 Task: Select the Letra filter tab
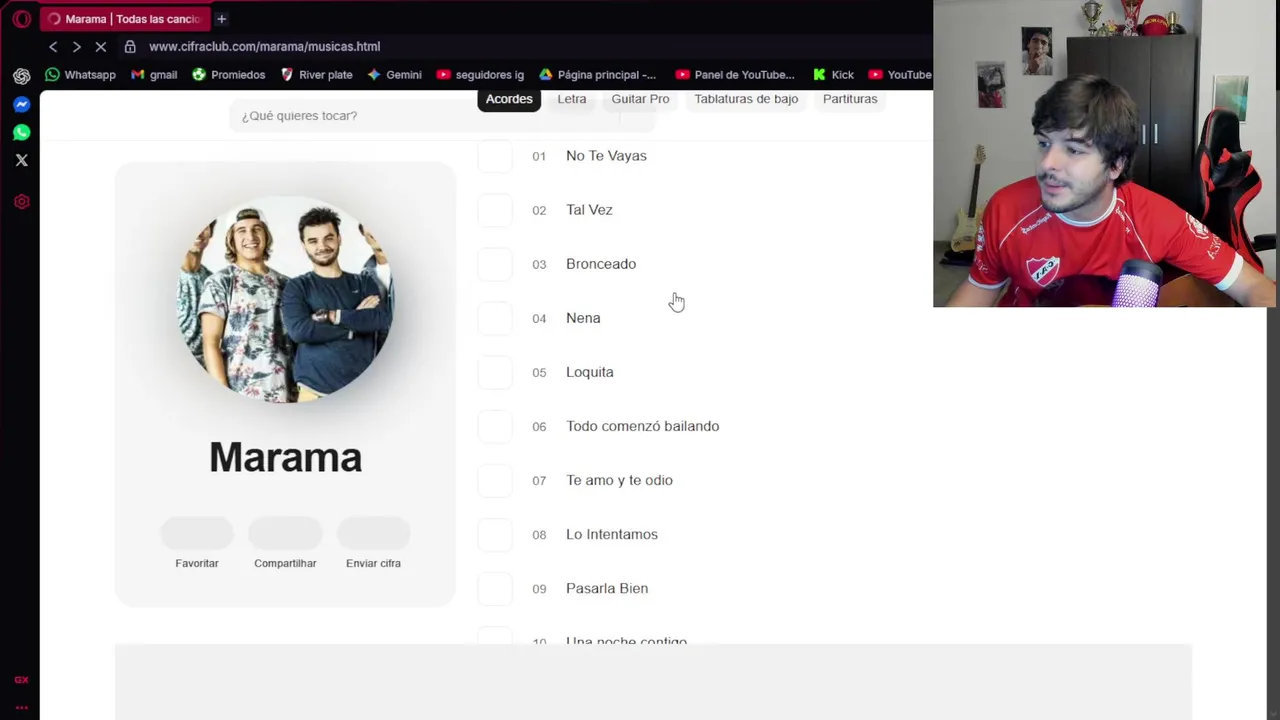point(572,99)
